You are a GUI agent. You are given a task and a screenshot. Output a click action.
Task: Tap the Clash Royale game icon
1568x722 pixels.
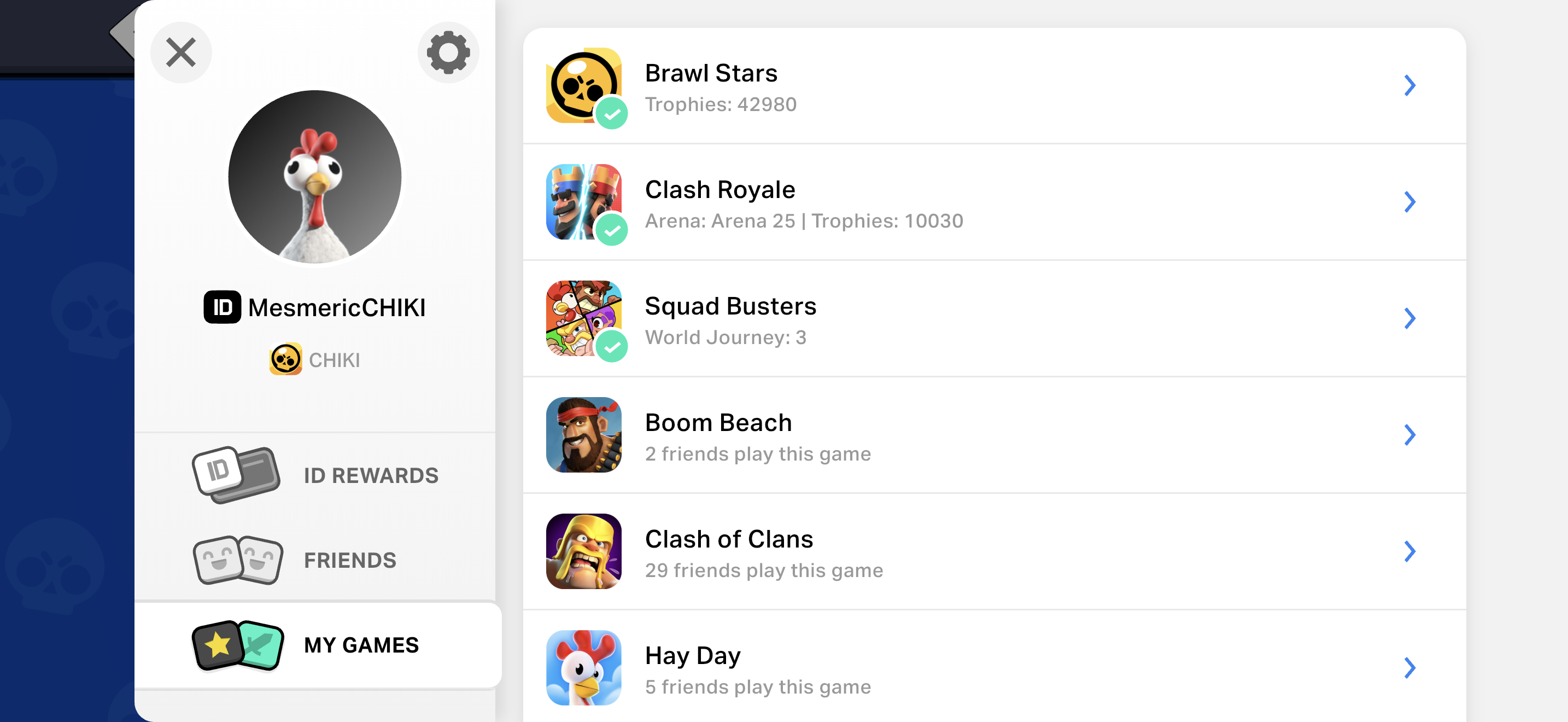[x=583, y=201]
